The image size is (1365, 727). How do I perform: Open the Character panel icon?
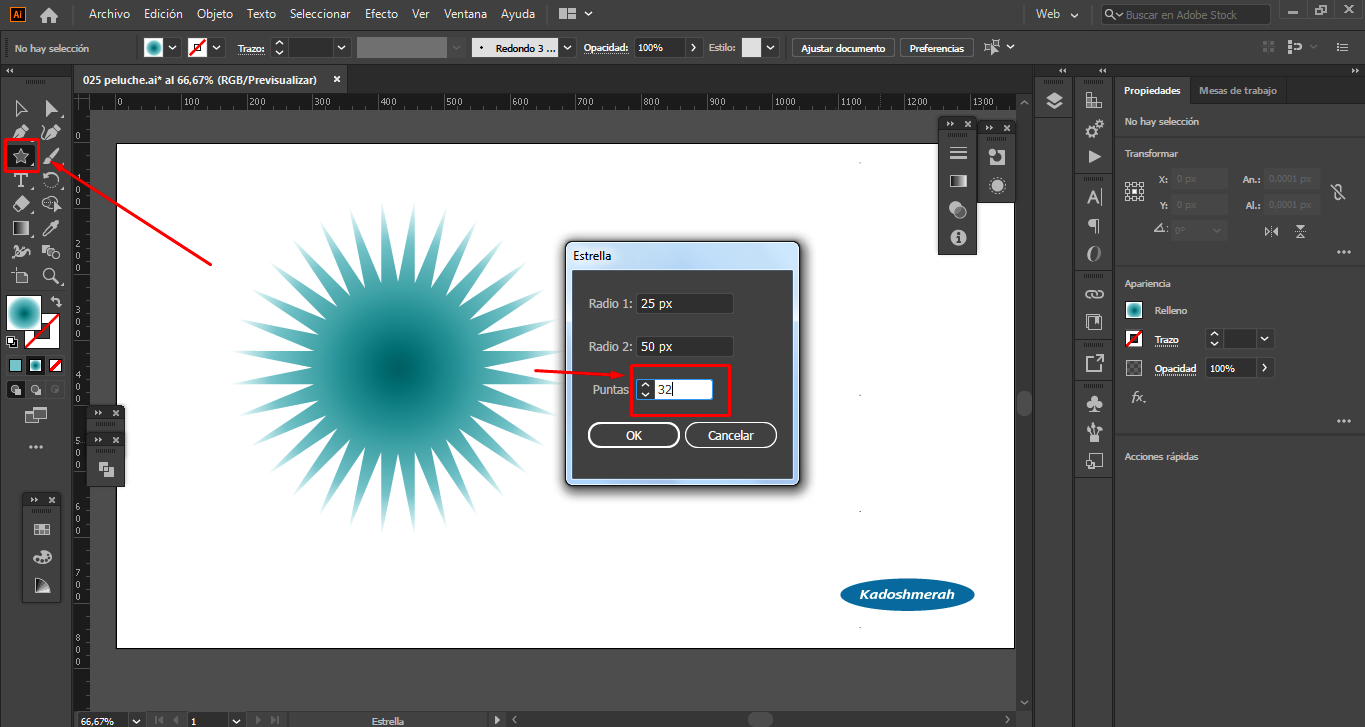(x=1094, y=197)
